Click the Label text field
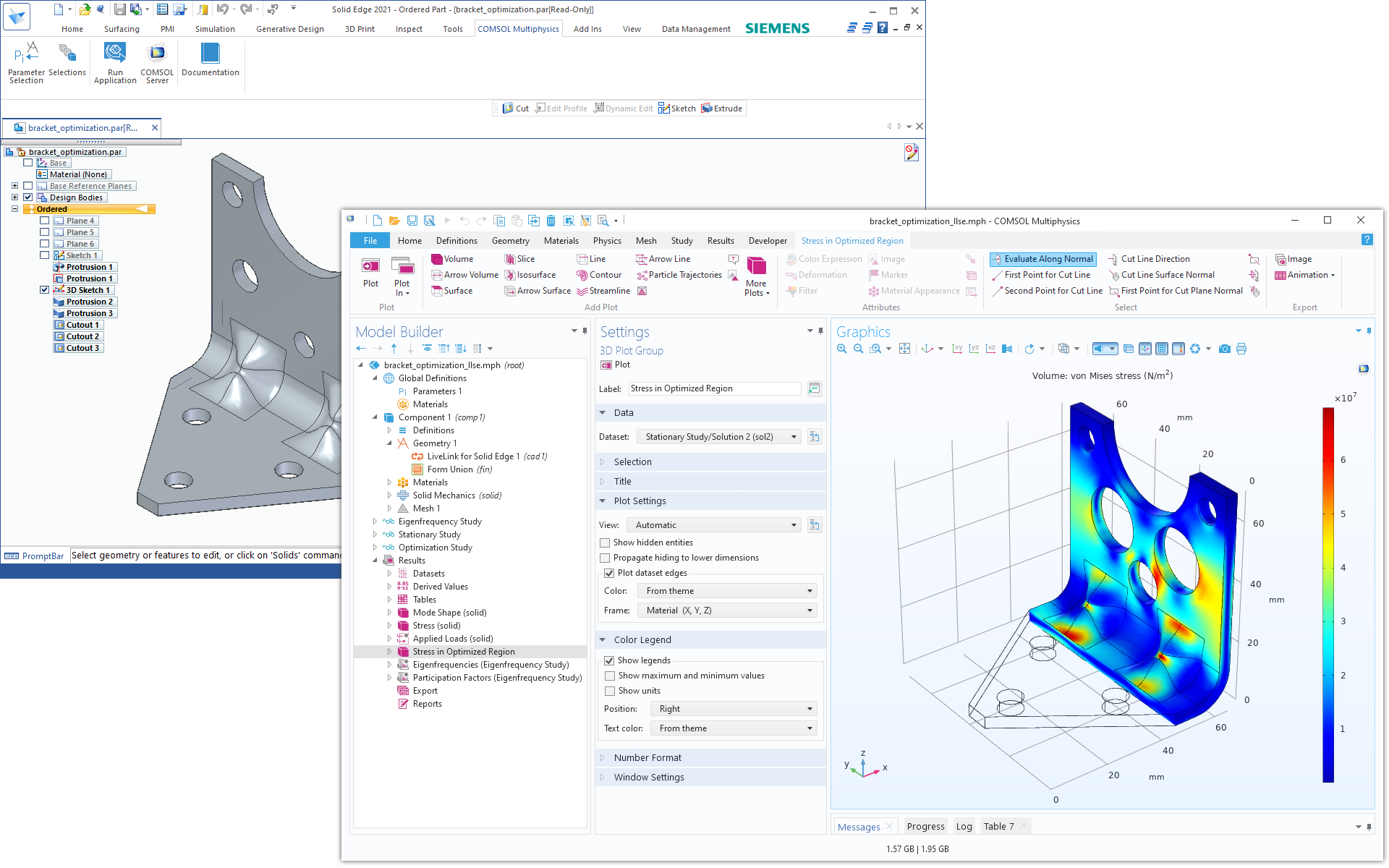The width and height of the screenshot is (1389, 868). coord(713,389)
